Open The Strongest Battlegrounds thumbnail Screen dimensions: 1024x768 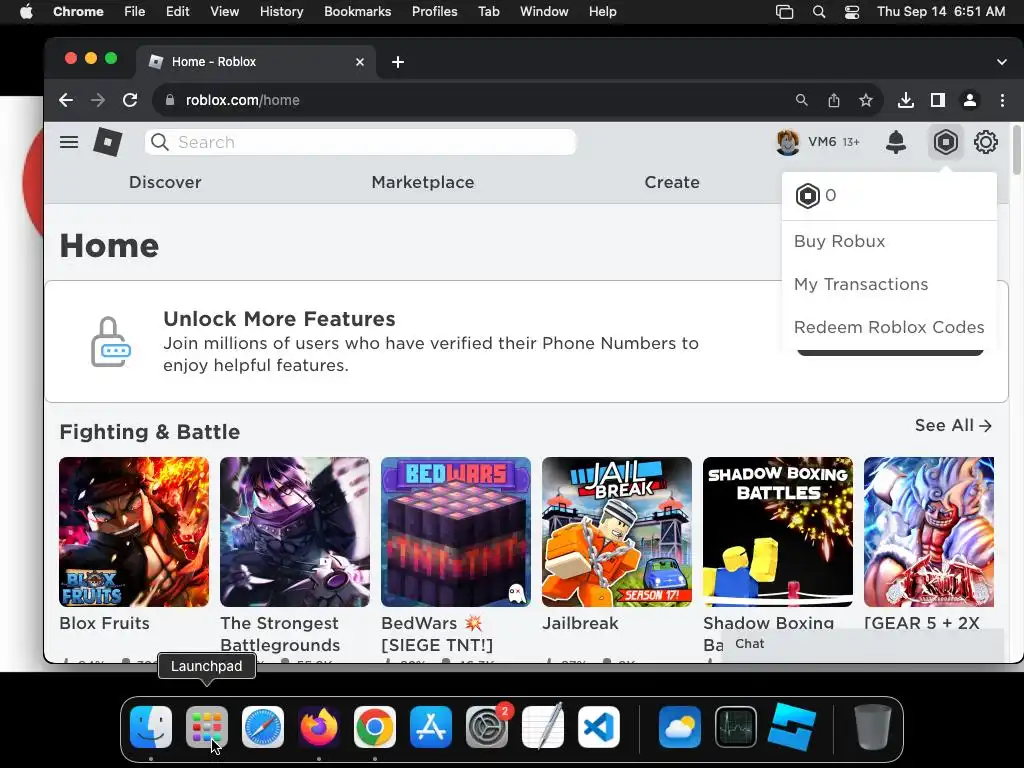(295, 532)
